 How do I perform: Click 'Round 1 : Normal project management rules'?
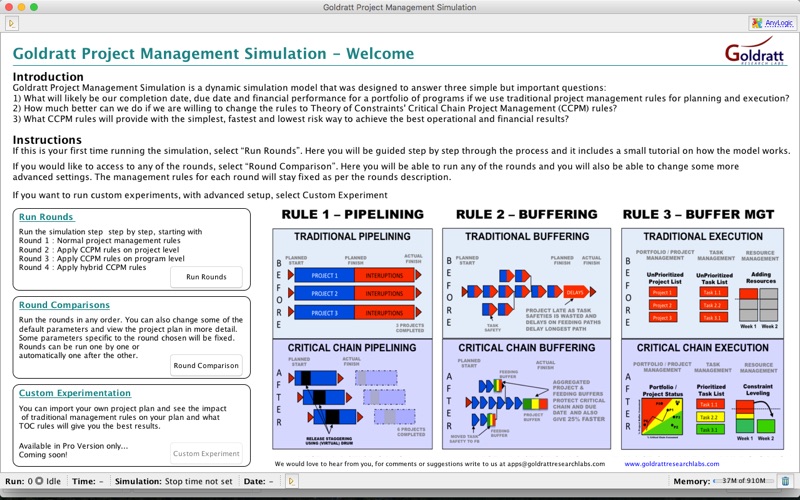click(x=99, y=240)
